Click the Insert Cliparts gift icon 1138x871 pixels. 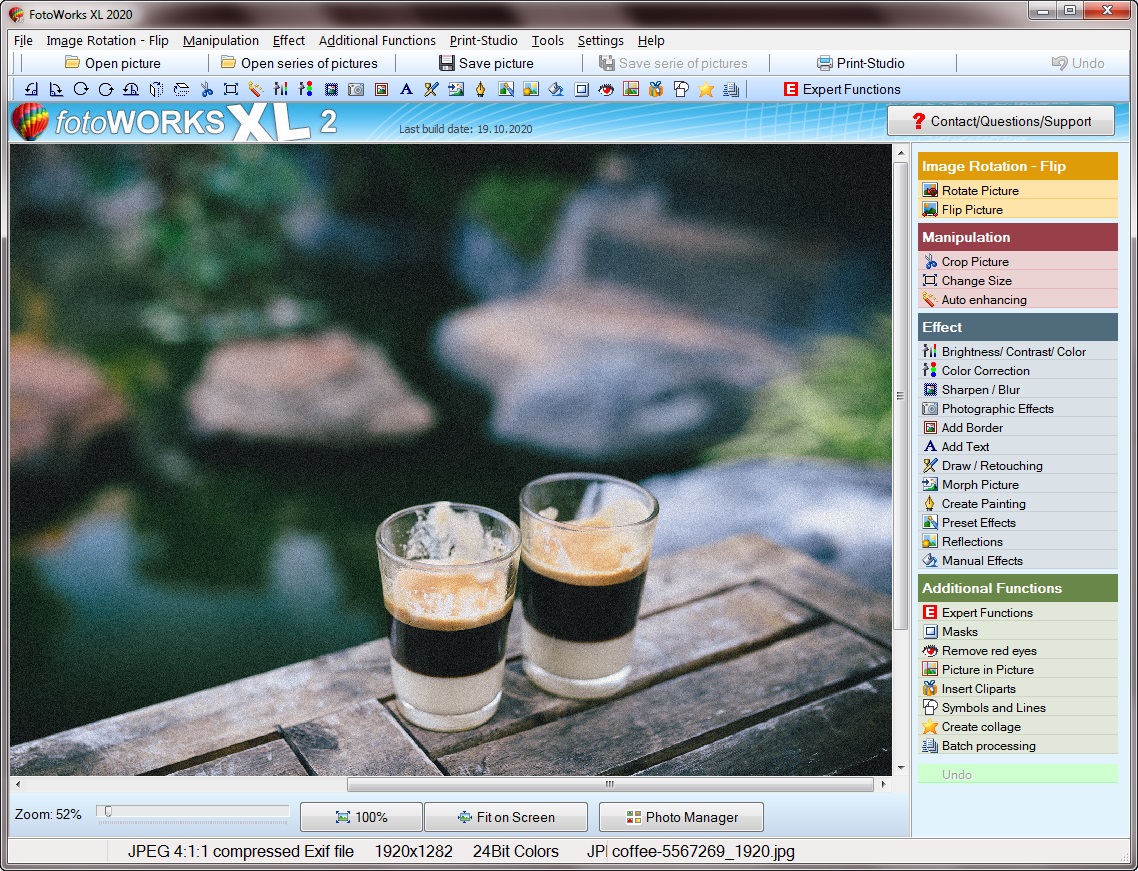coord(656,89)
